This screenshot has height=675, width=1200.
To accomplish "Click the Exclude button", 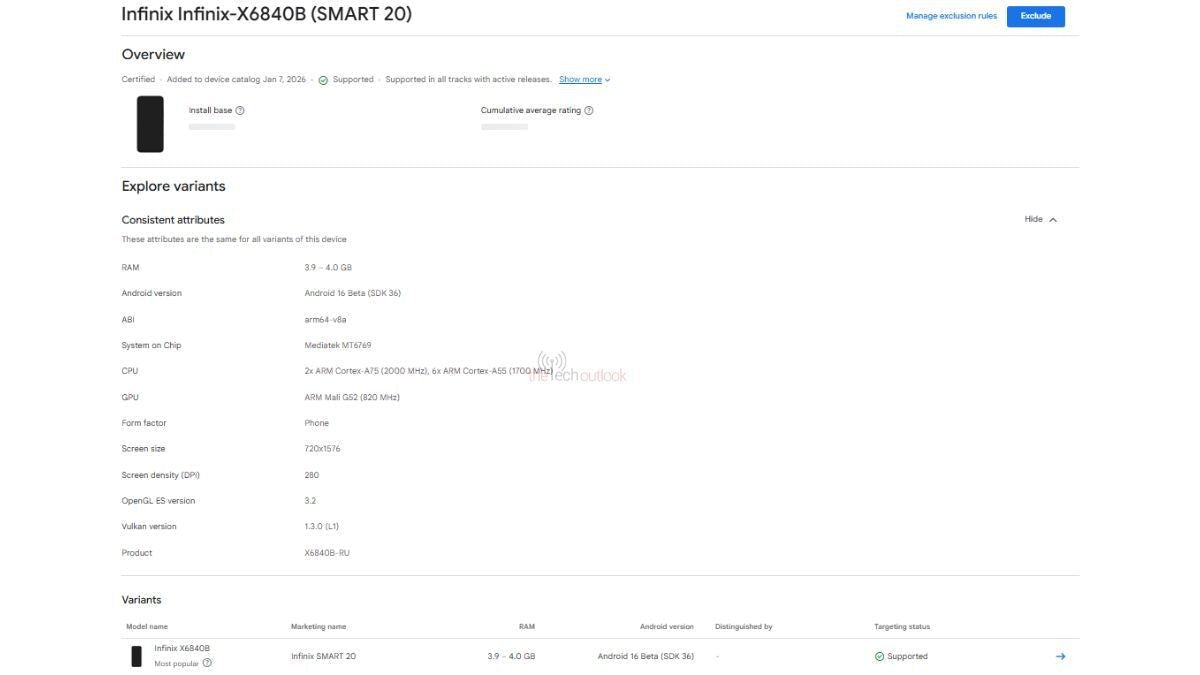I will pyautogui.click(x=1035, y=15).
